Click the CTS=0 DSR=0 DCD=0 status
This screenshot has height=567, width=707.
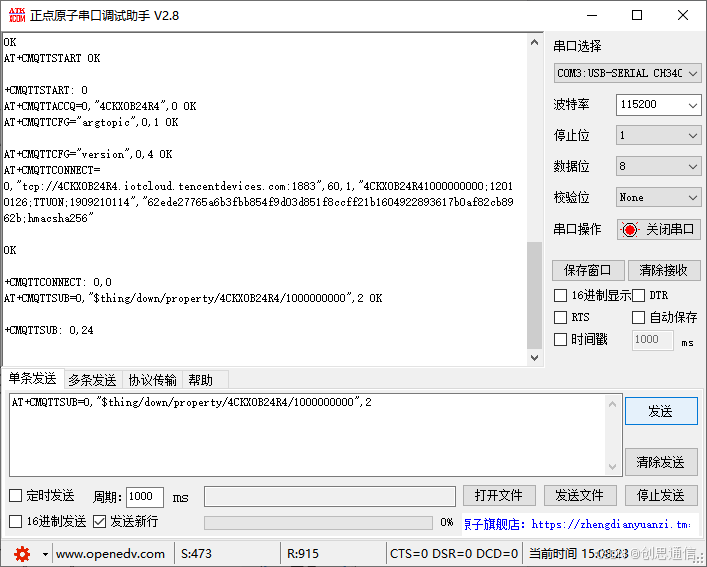[454, 553]
